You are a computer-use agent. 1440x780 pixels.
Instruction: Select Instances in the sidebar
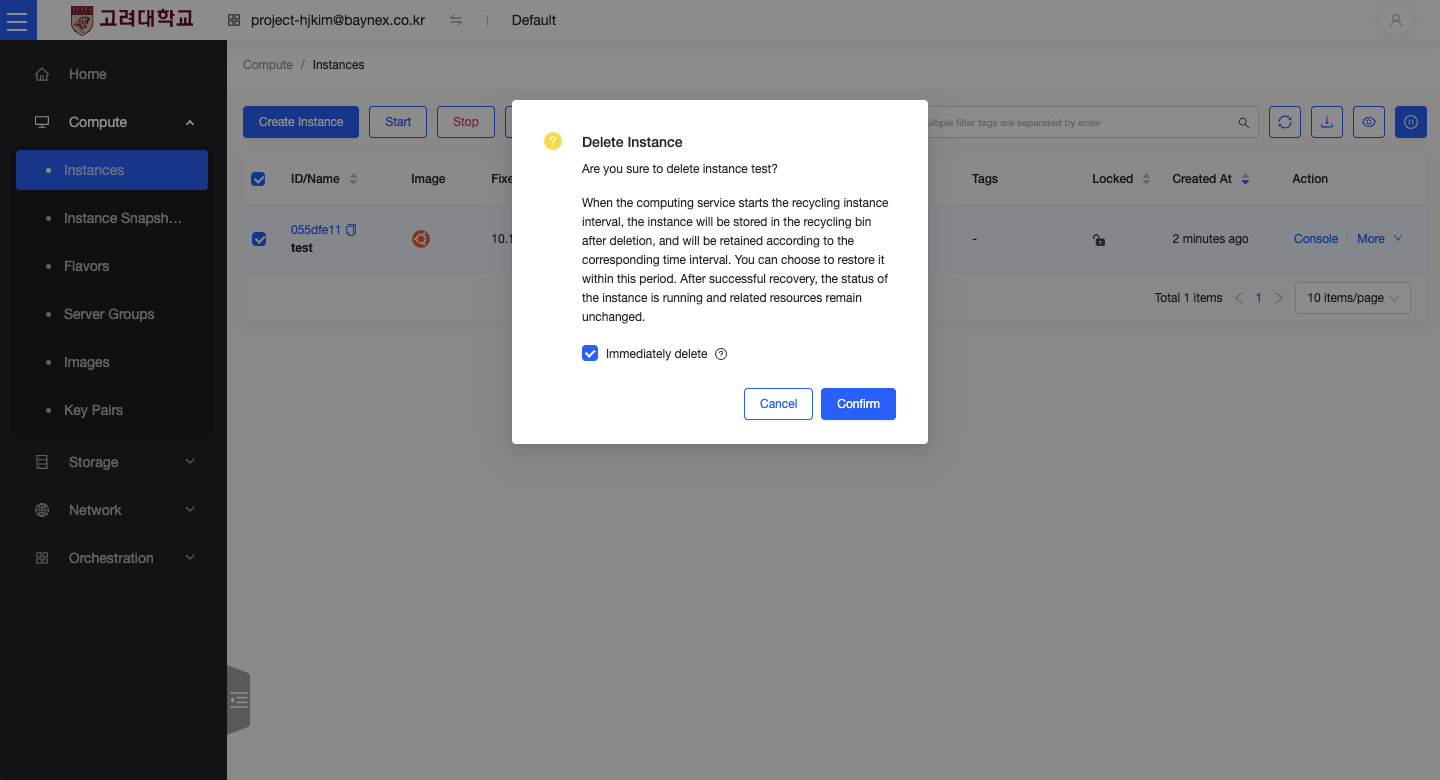point(112,170)
